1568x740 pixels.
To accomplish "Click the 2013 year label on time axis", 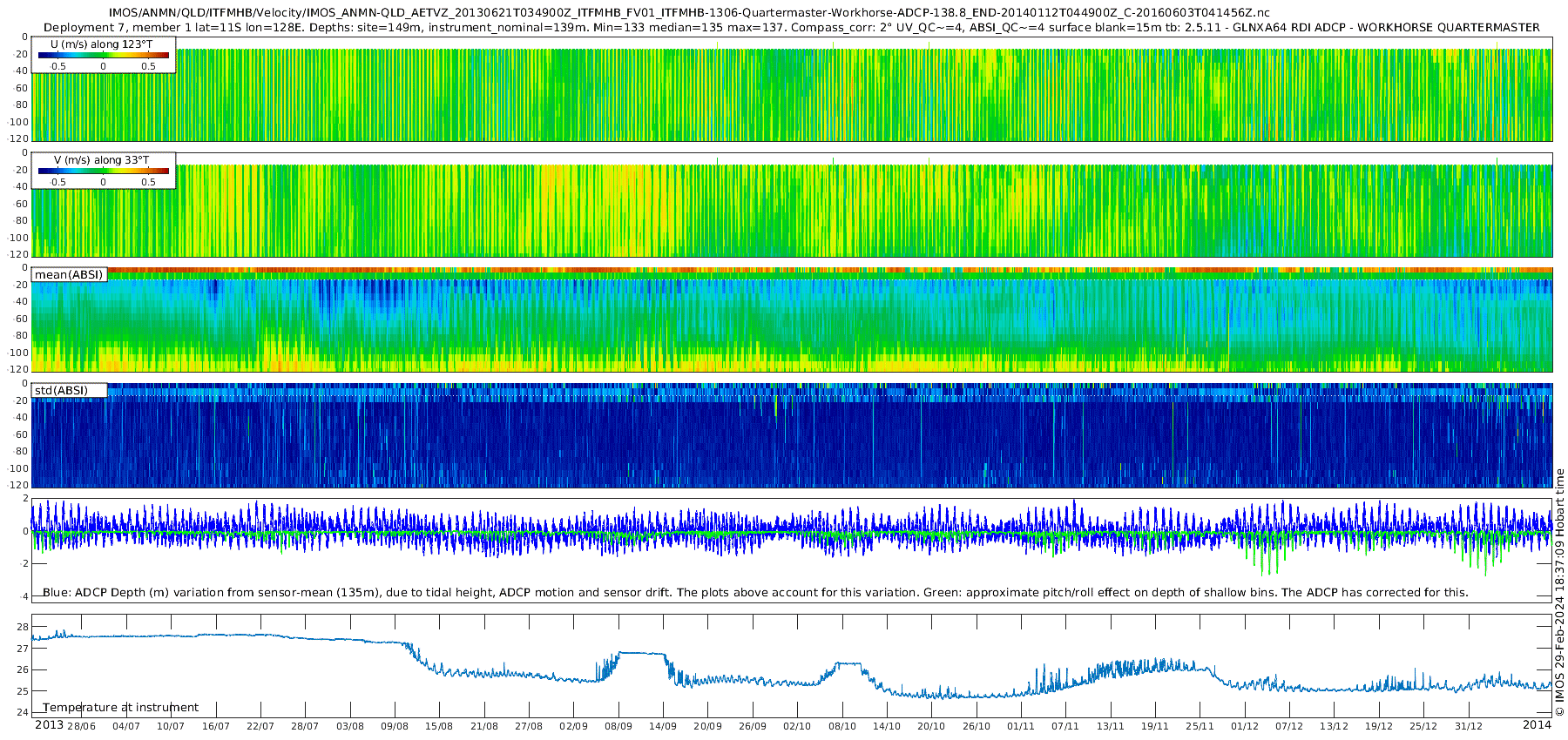I will [49, 724].
